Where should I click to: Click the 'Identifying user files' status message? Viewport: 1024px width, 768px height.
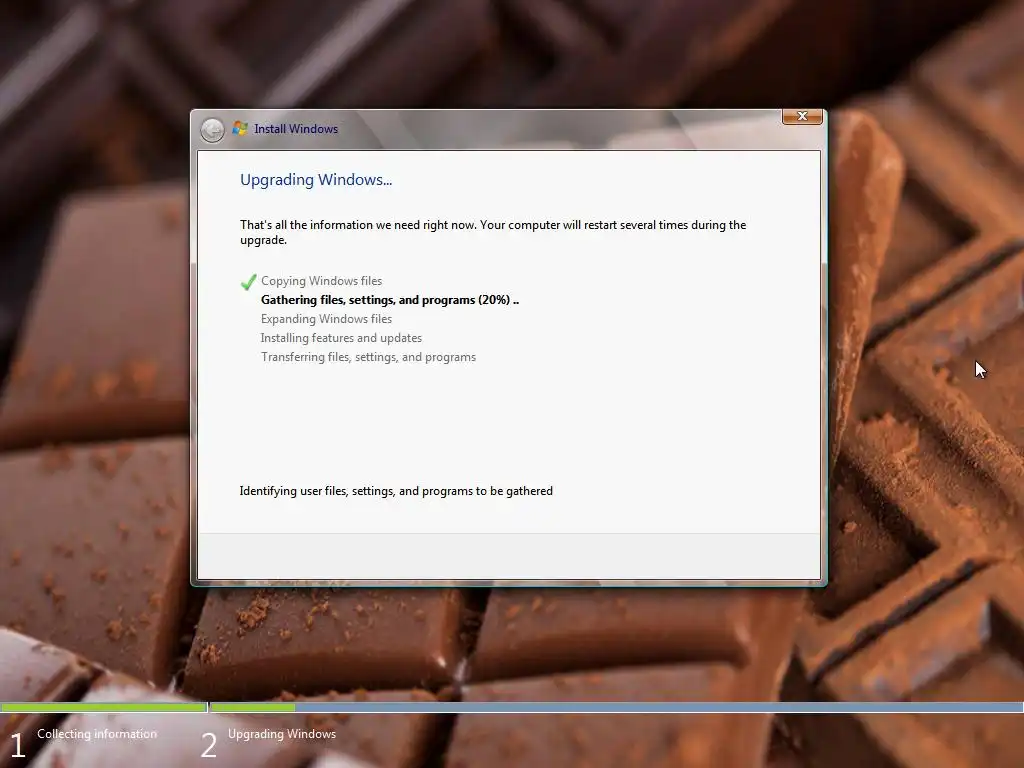pos(396,491)
